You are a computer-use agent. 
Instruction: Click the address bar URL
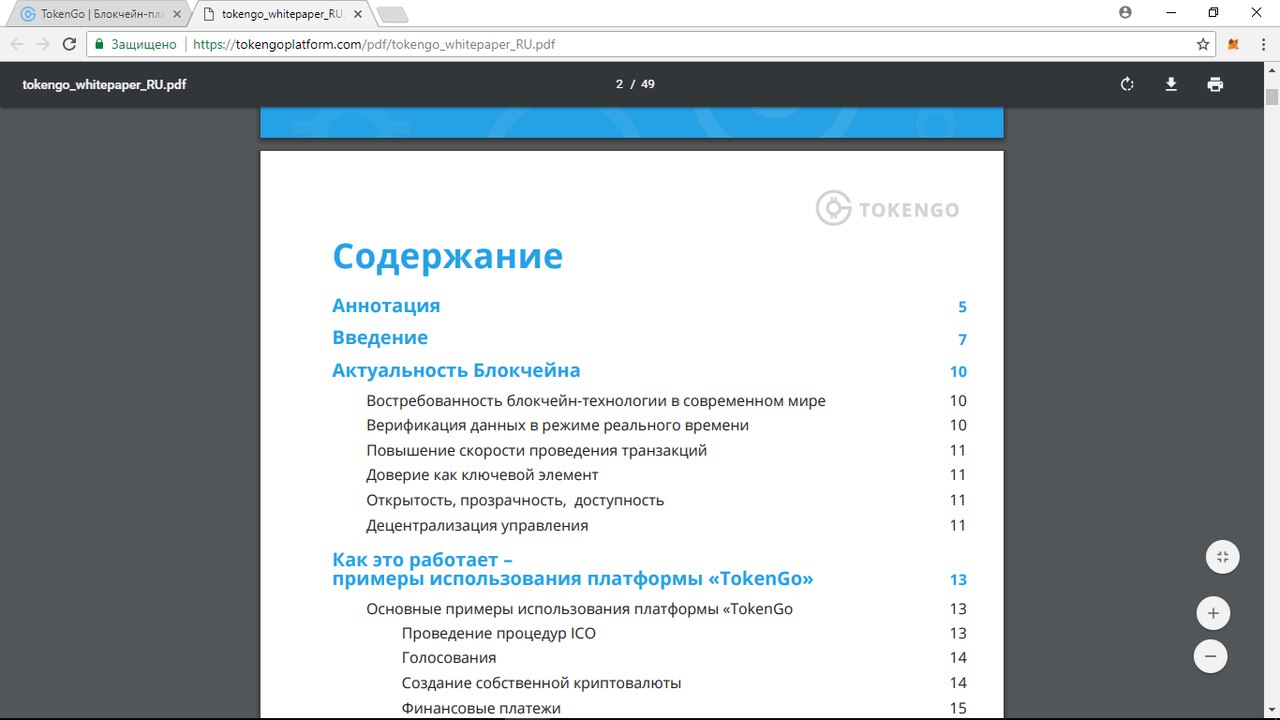pos(374,44)
